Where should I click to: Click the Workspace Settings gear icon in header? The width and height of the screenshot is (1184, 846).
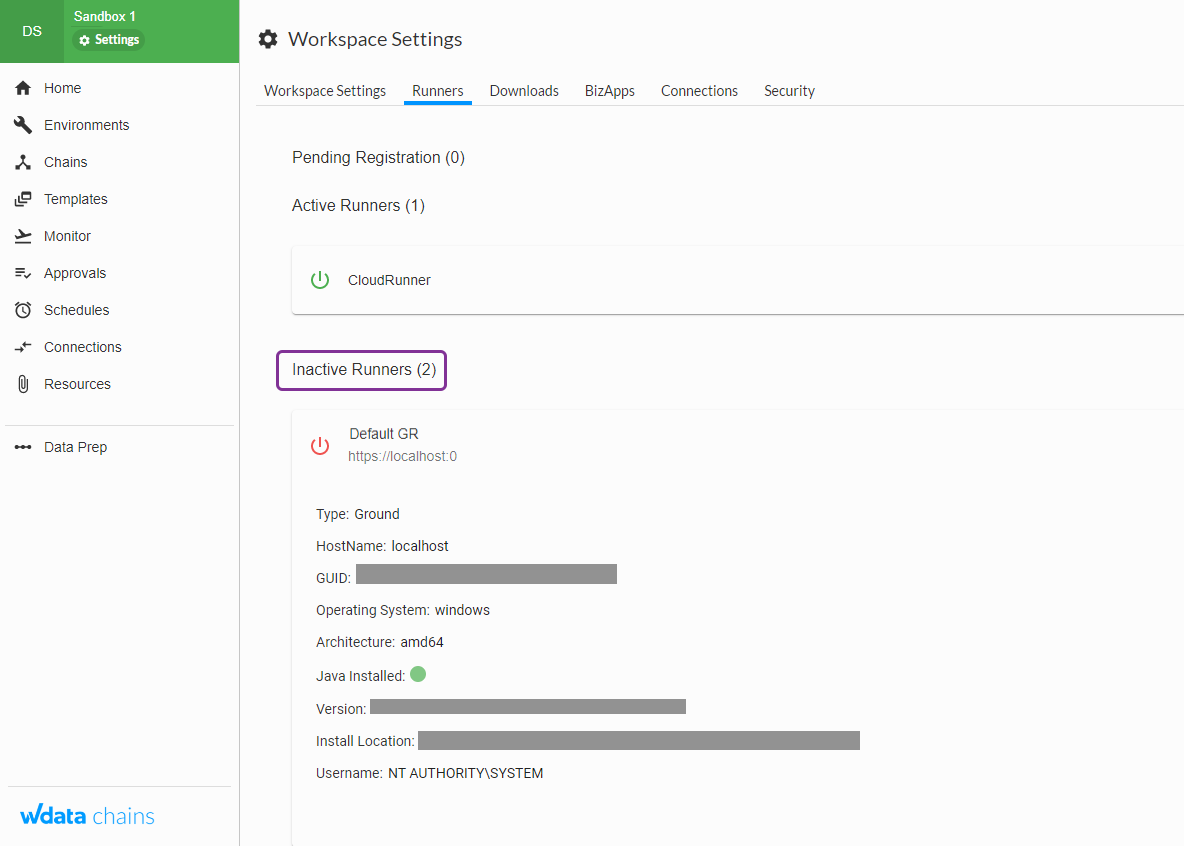pos(268,39)
